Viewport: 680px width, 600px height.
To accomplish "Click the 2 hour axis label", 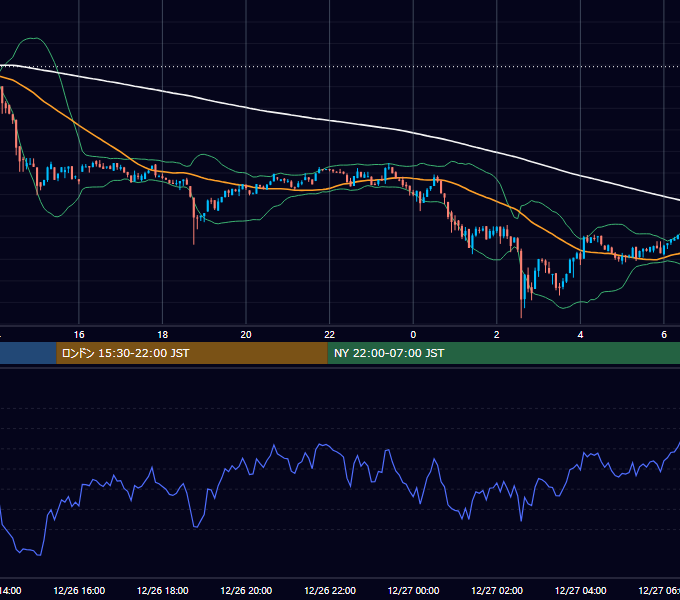I will (x=497, y=335).
